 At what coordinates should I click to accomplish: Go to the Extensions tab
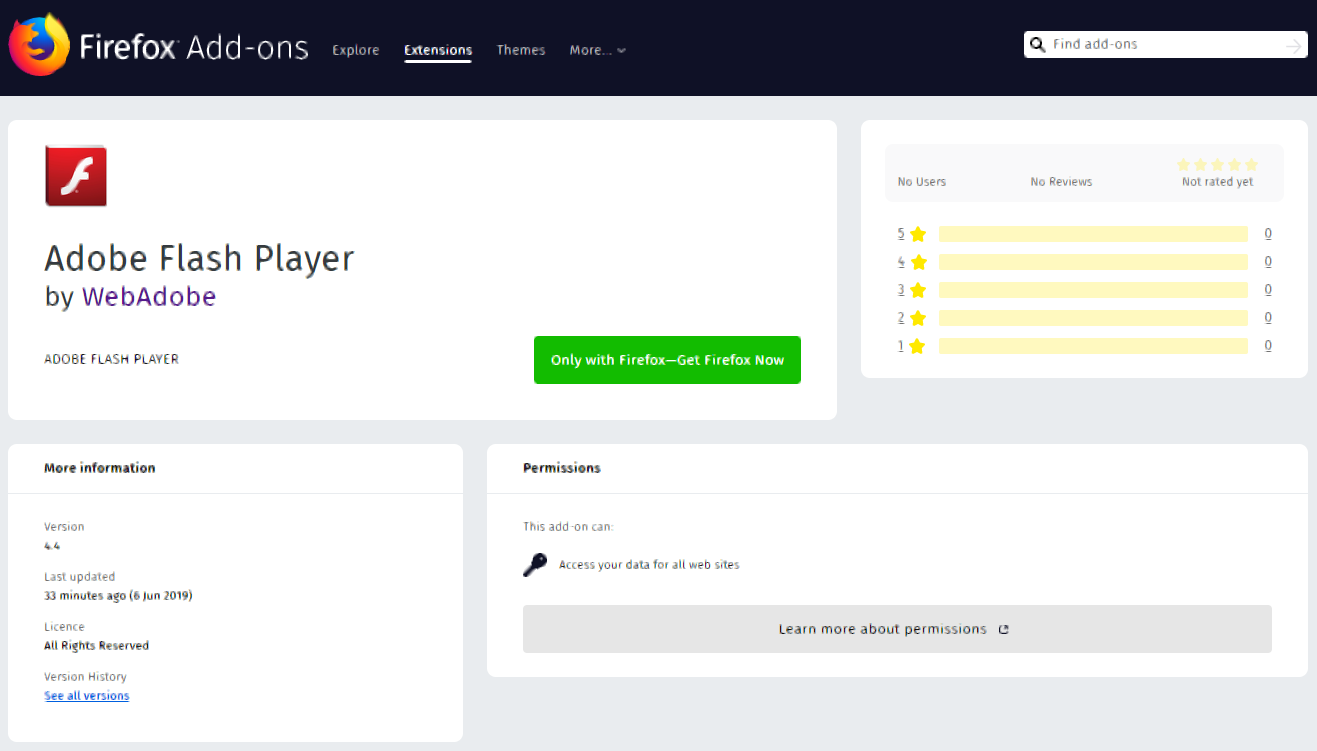(438, 50)
